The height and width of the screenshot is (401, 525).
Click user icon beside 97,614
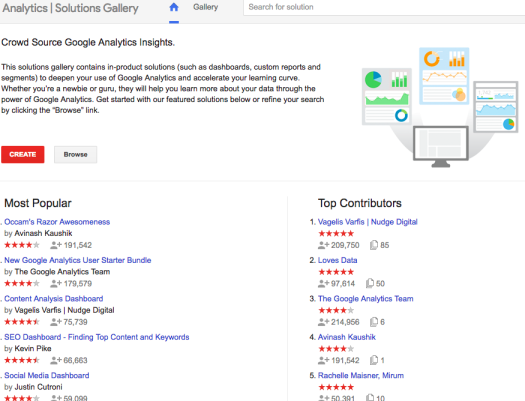[323, 284]
